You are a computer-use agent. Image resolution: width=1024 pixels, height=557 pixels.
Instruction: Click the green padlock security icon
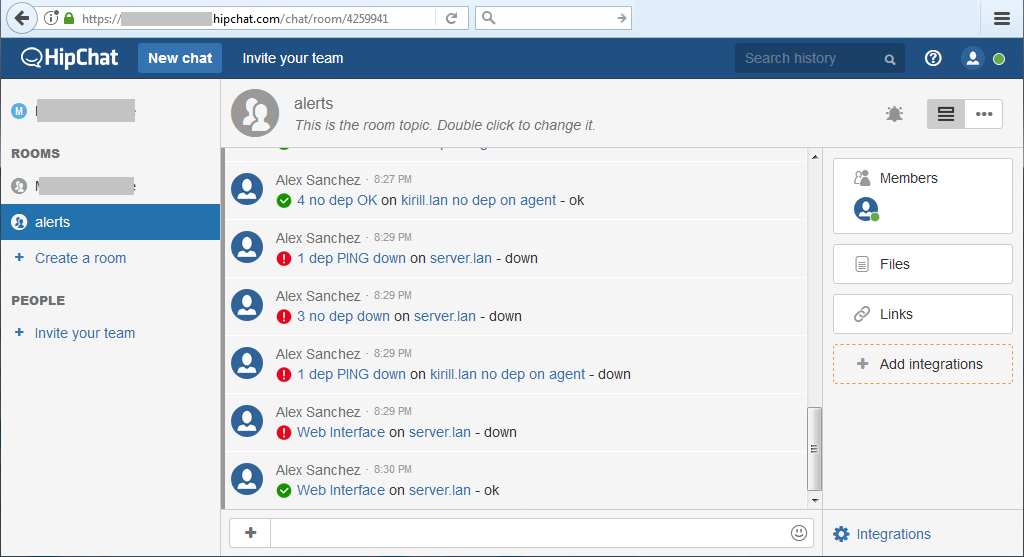coord(69,18)
